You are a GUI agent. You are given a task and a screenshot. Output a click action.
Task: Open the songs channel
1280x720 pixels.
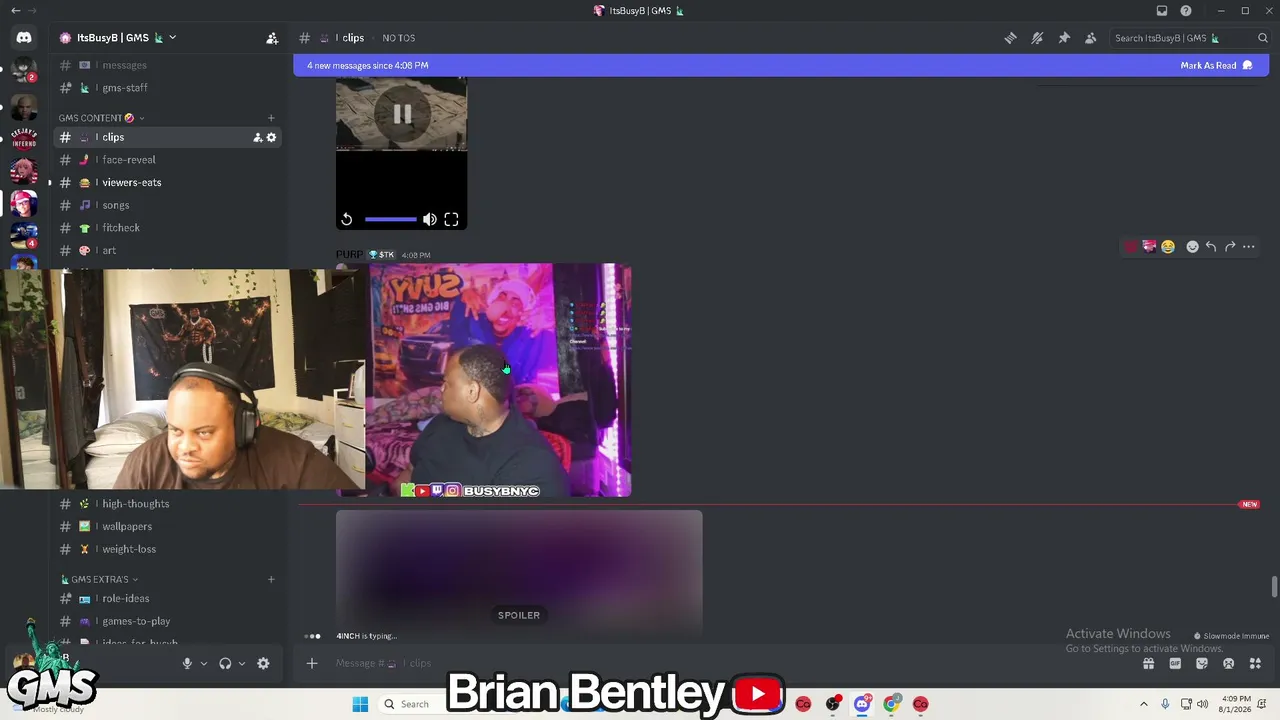tap(167, 205)
